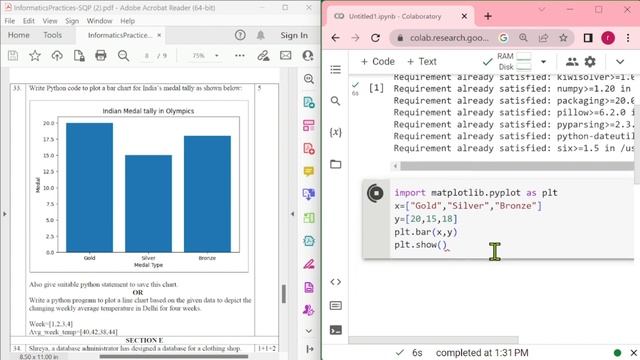
Task: Open Colab find and replace search icon
Action: [x=336, y=101]
